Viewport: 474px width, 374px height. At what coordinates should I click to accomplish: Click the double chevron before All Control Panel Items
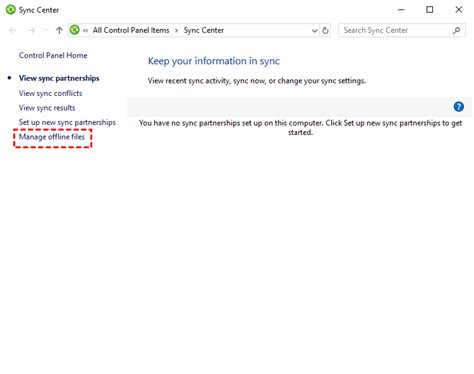85,31
